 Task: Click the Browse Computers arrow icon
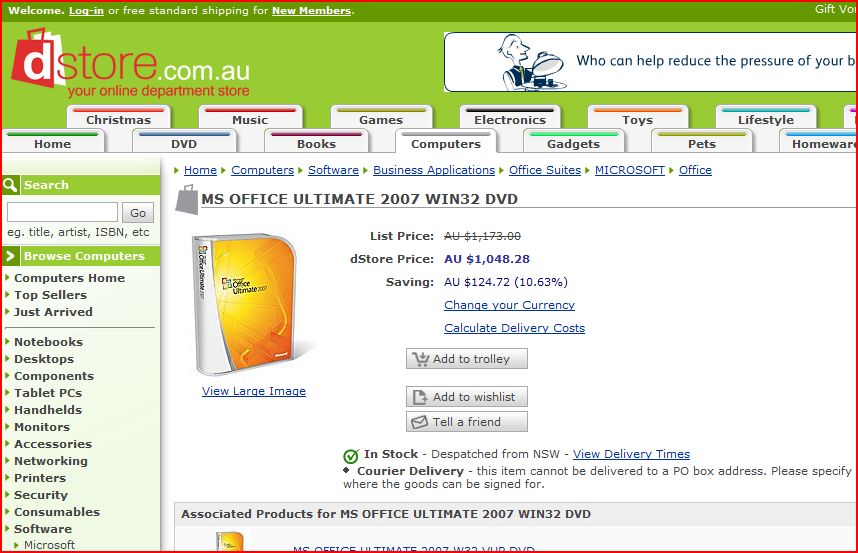point(10,256)
